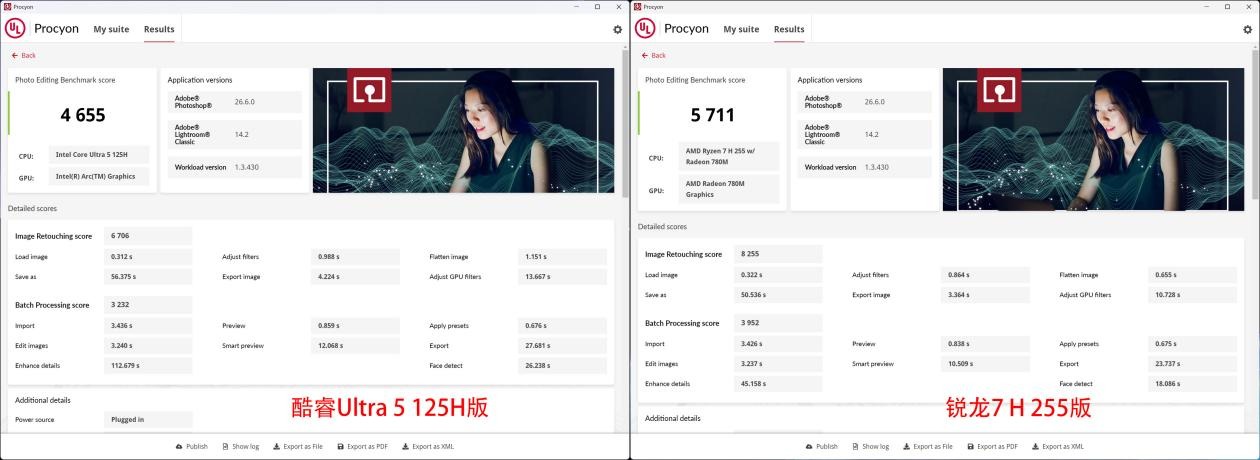Click Export as File in right window

(x=928, y=446)
